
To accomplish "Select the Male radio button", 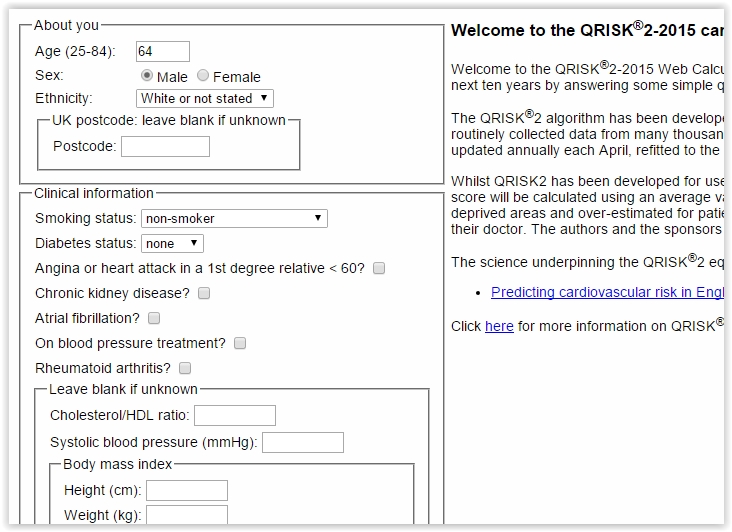I will tap(147, 75).
